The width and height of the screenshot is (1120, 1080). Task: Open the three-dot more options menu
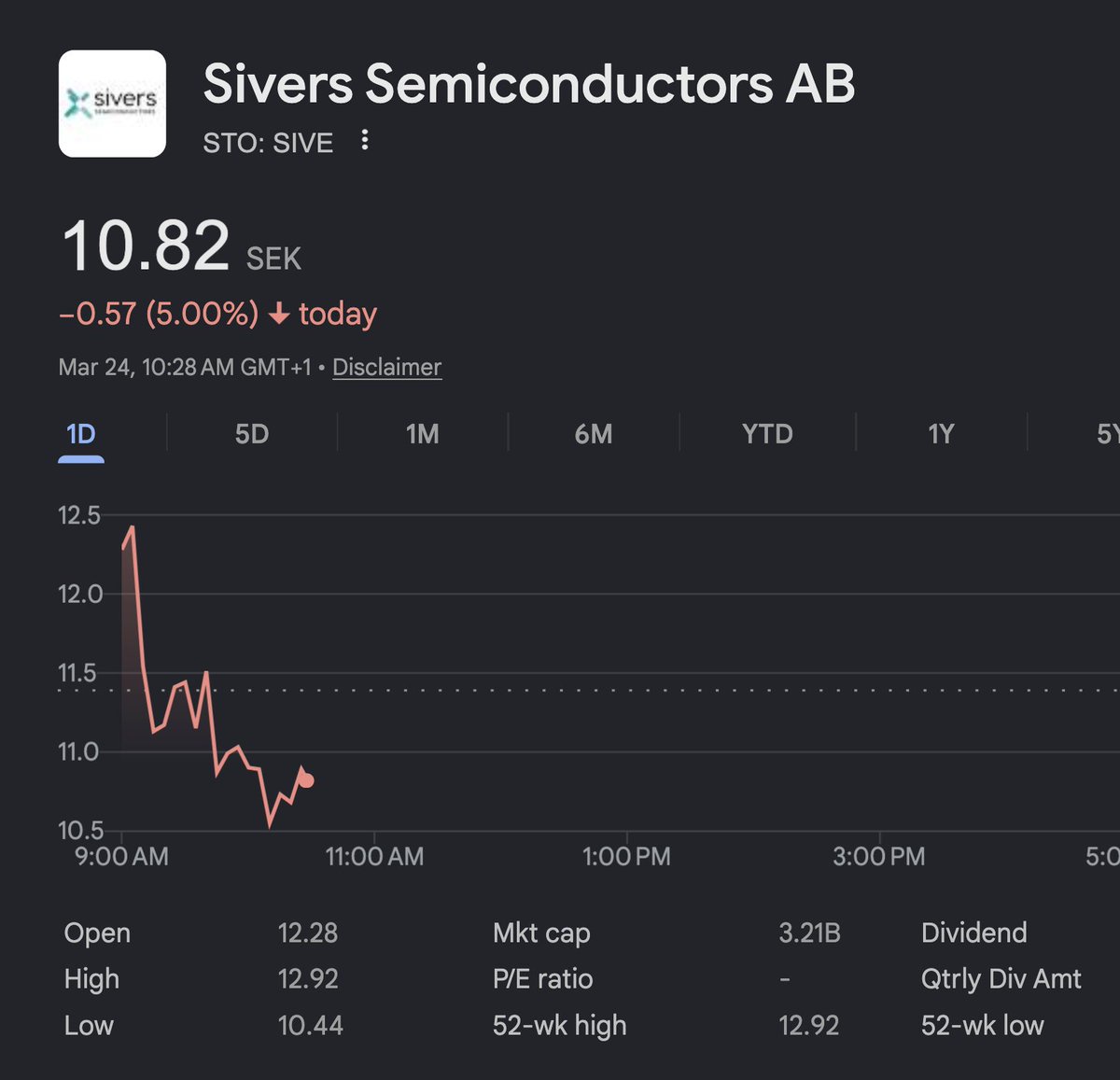(x=365, y=141)
